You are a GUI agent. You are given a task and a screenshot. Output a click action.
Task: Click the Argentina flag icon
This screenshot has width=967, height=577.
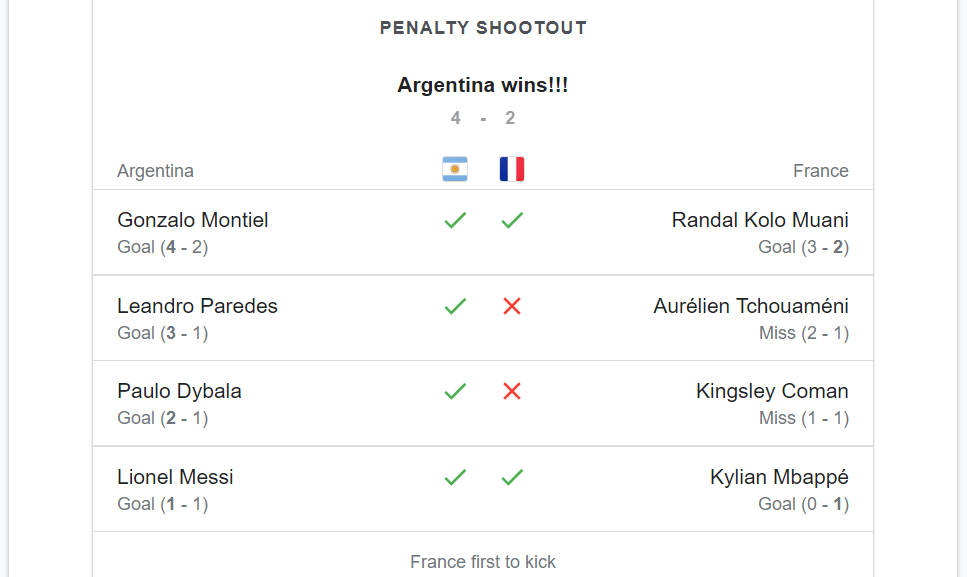click(x=455, y=169)
